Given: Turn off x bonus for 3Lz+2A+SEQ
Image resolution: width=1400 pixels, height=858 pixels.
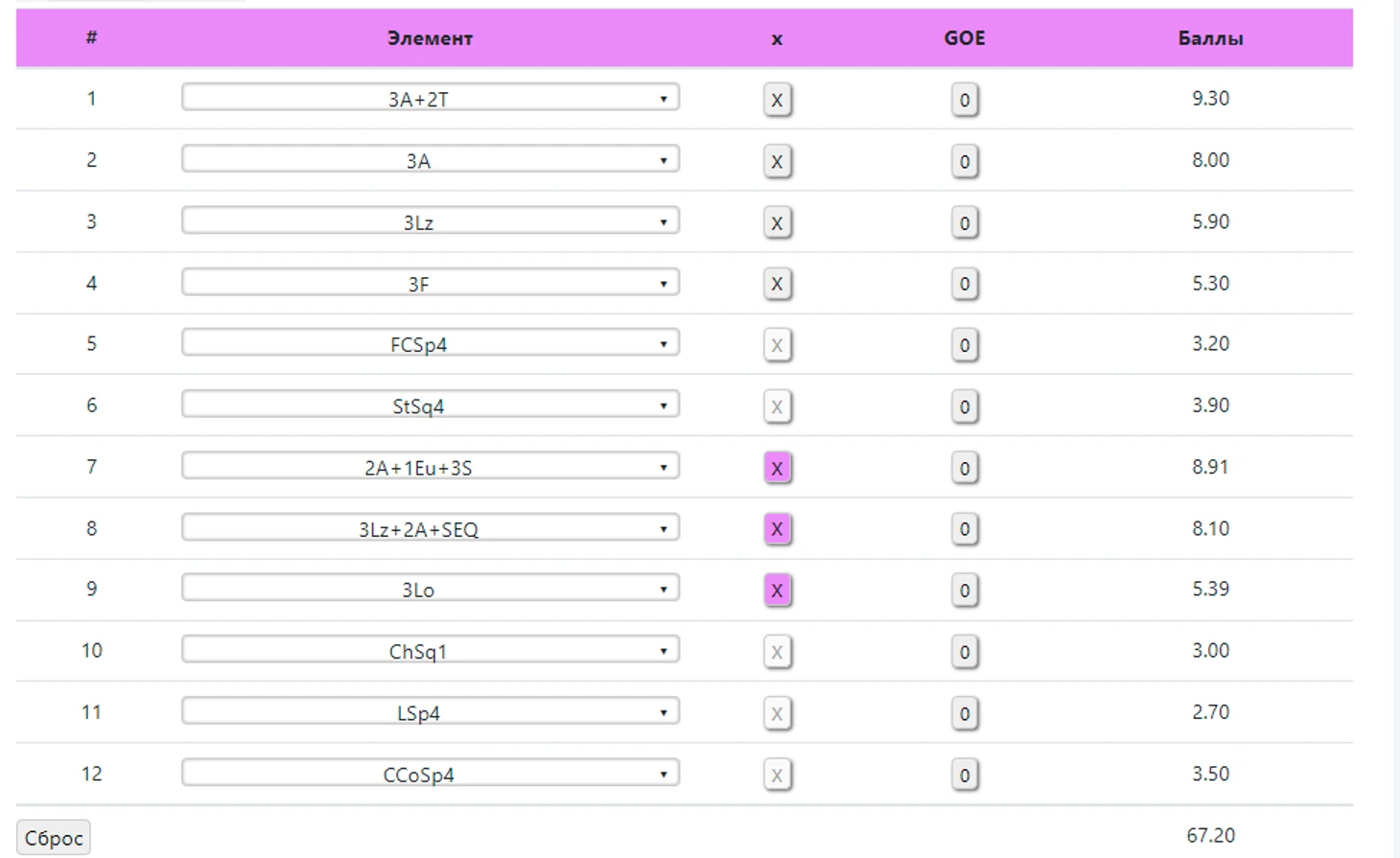Looking at the screenshot, I should coord(777,529).
